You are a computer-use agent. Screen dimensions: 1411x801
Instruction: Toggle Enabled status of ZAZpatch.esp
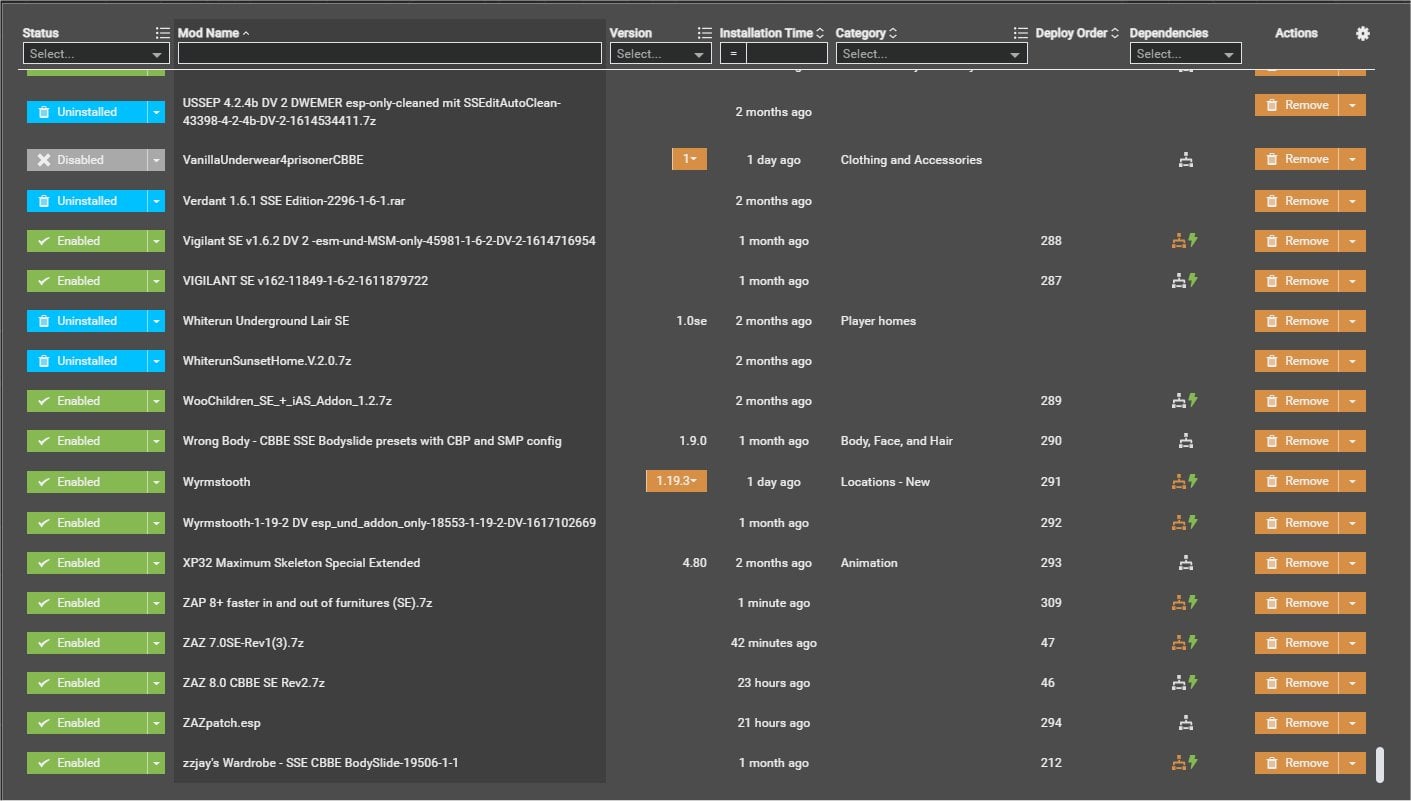(x=86, y=723)
